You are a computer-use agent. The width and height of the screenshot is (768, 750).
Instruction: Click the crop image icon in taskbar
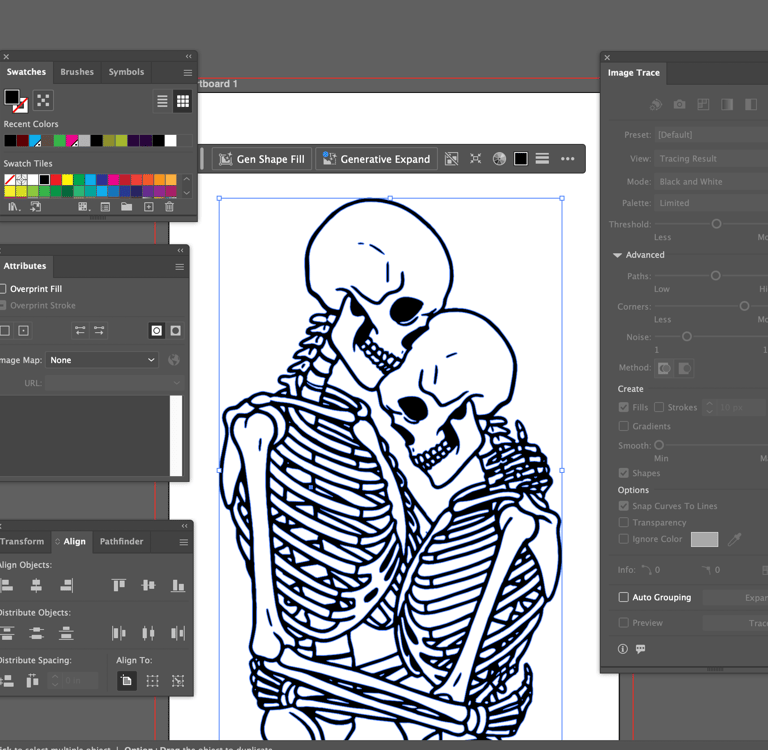tap(451, 159)
